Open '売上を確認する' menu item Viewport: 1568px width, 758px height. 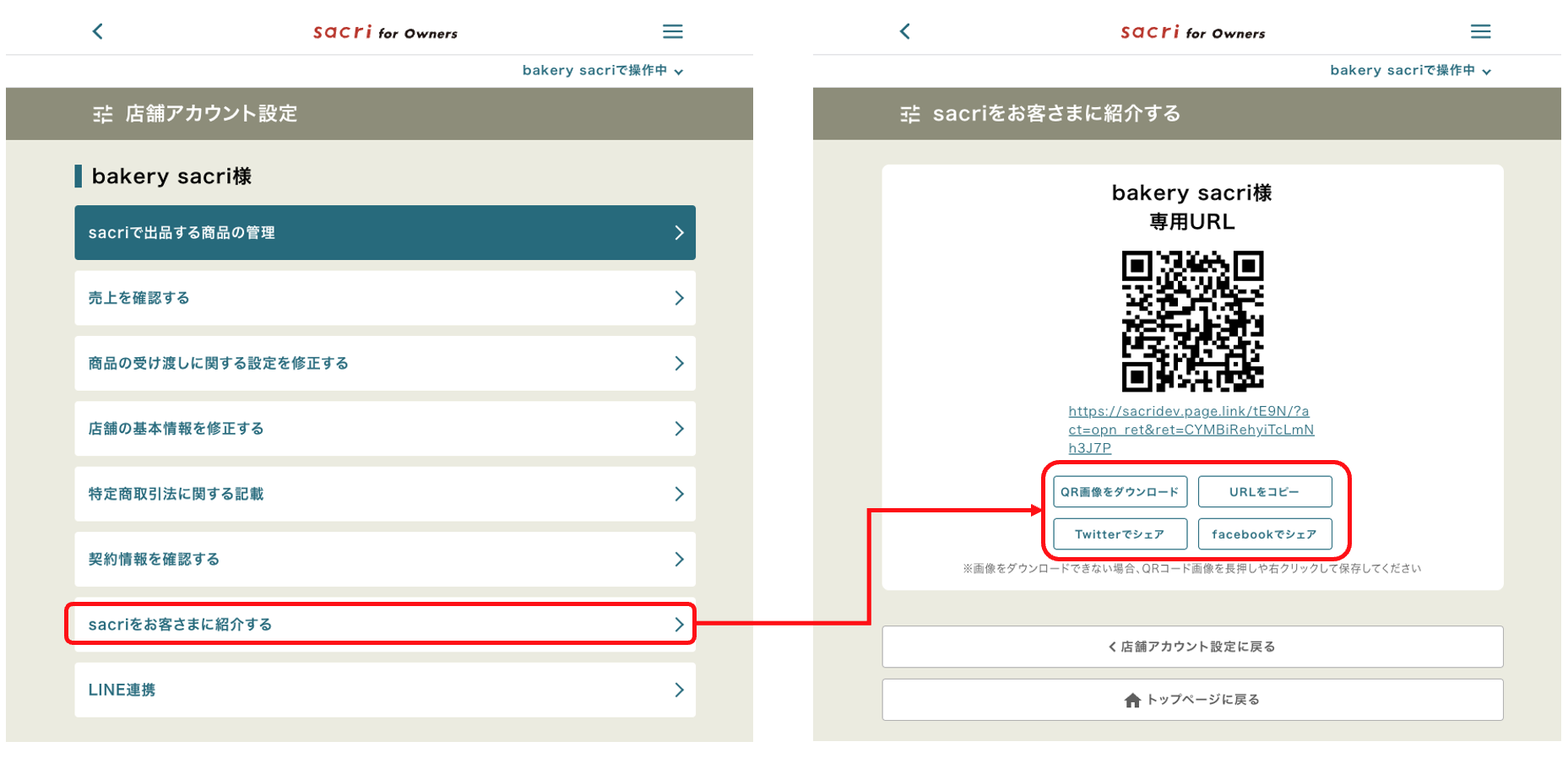click(385, 298)
